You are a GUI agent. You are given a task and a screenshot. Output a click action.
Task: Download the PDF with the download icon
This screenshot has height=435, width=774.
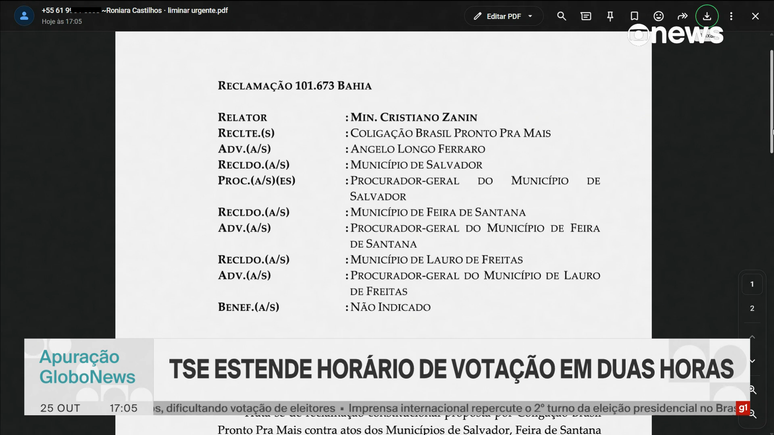[707, 16]
